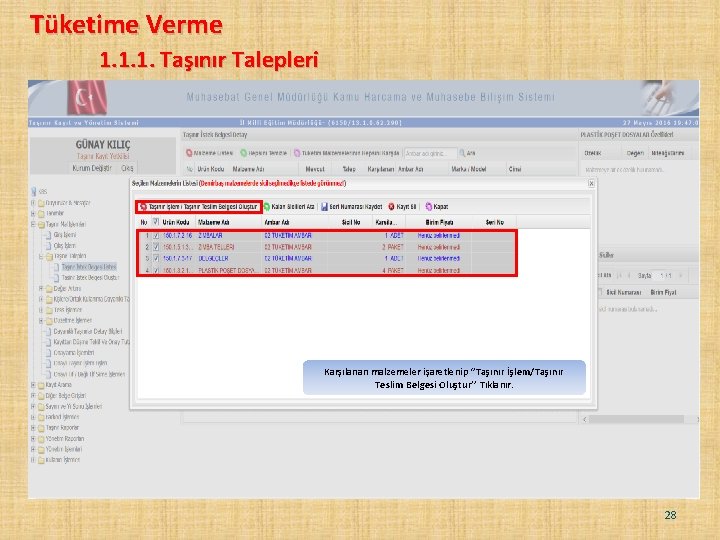Toggle the checkbox for ZIMBALAR row
This screenshot has width=720, height=540.
pos(156,236)
